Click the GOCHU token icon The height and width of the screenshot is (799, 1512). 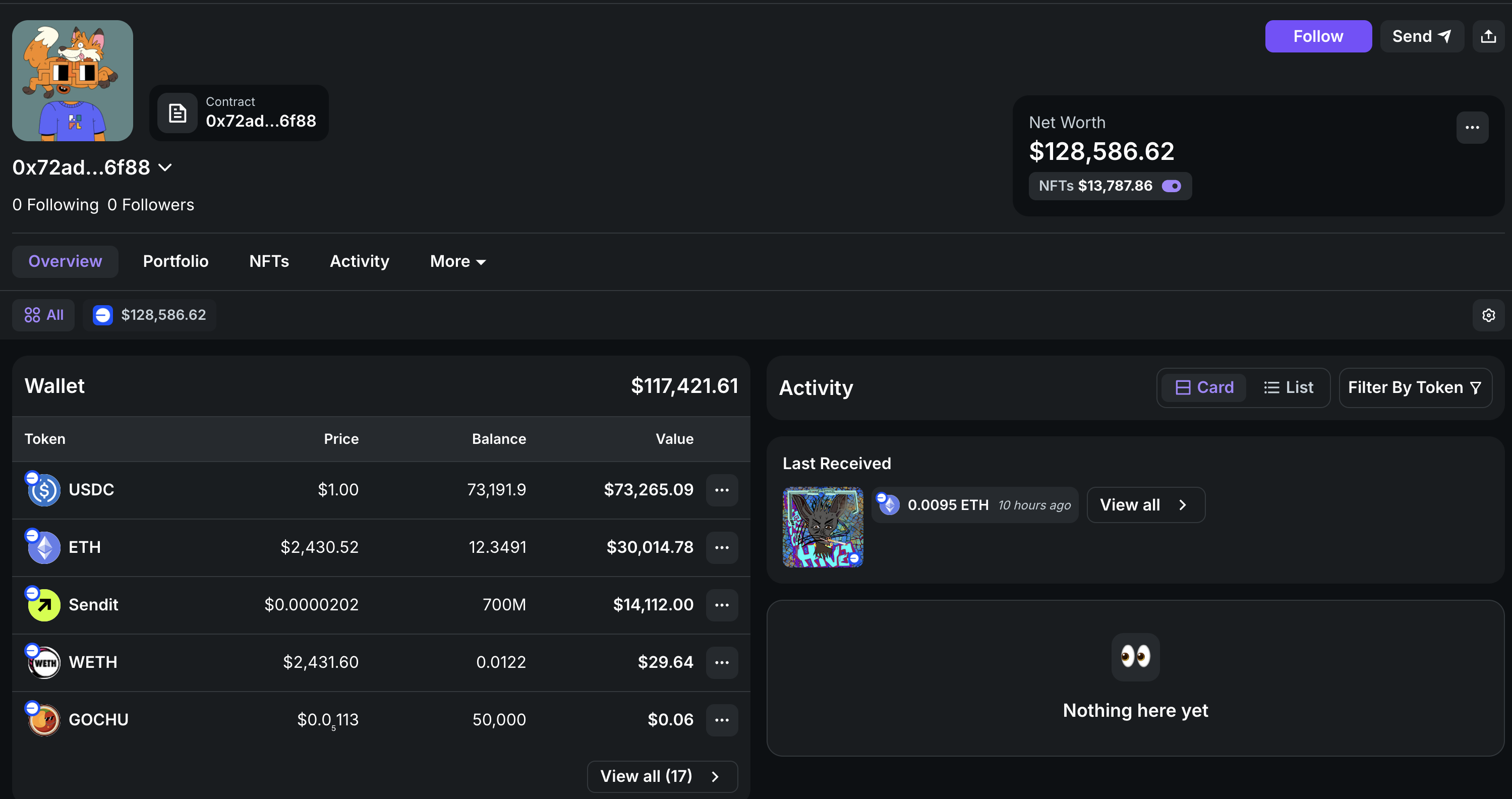pyautogui.click(x=44, y=720)
